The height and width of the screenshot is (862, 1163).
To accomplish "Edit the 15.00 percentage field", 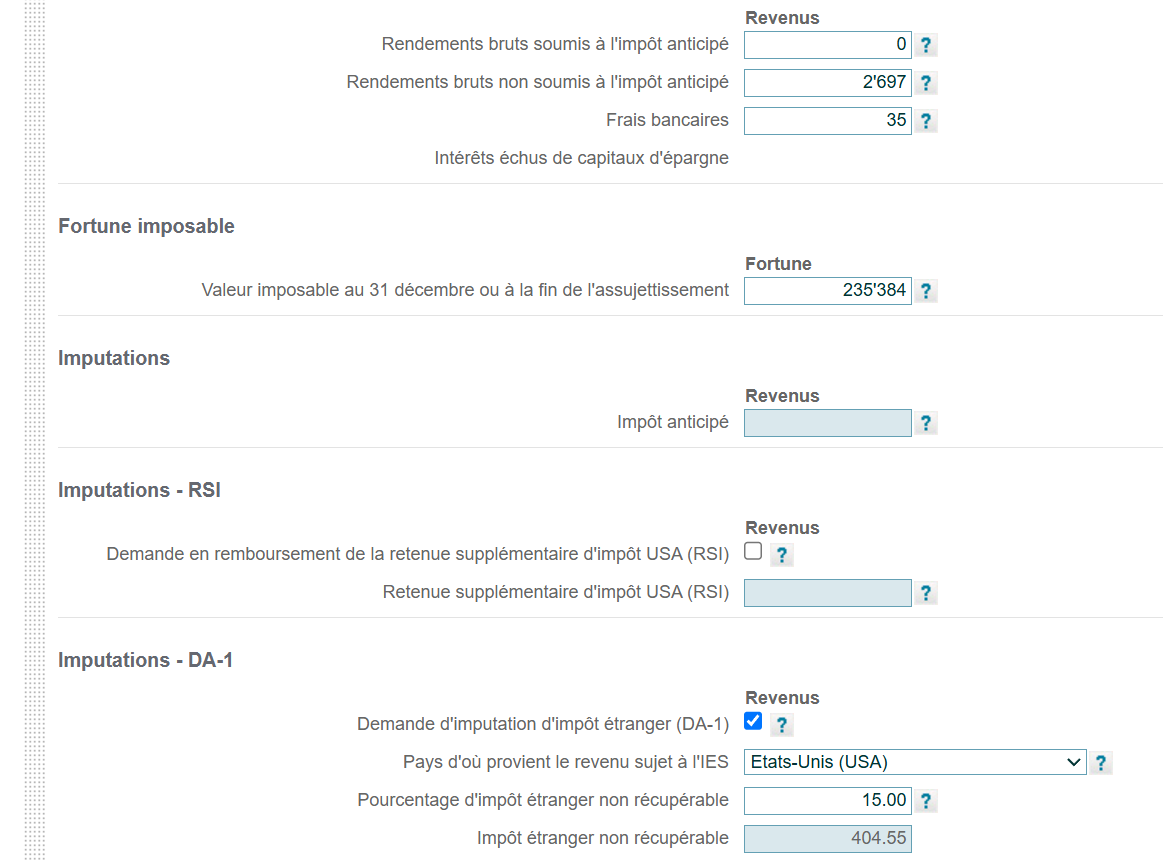I will [x=828, y=800].
